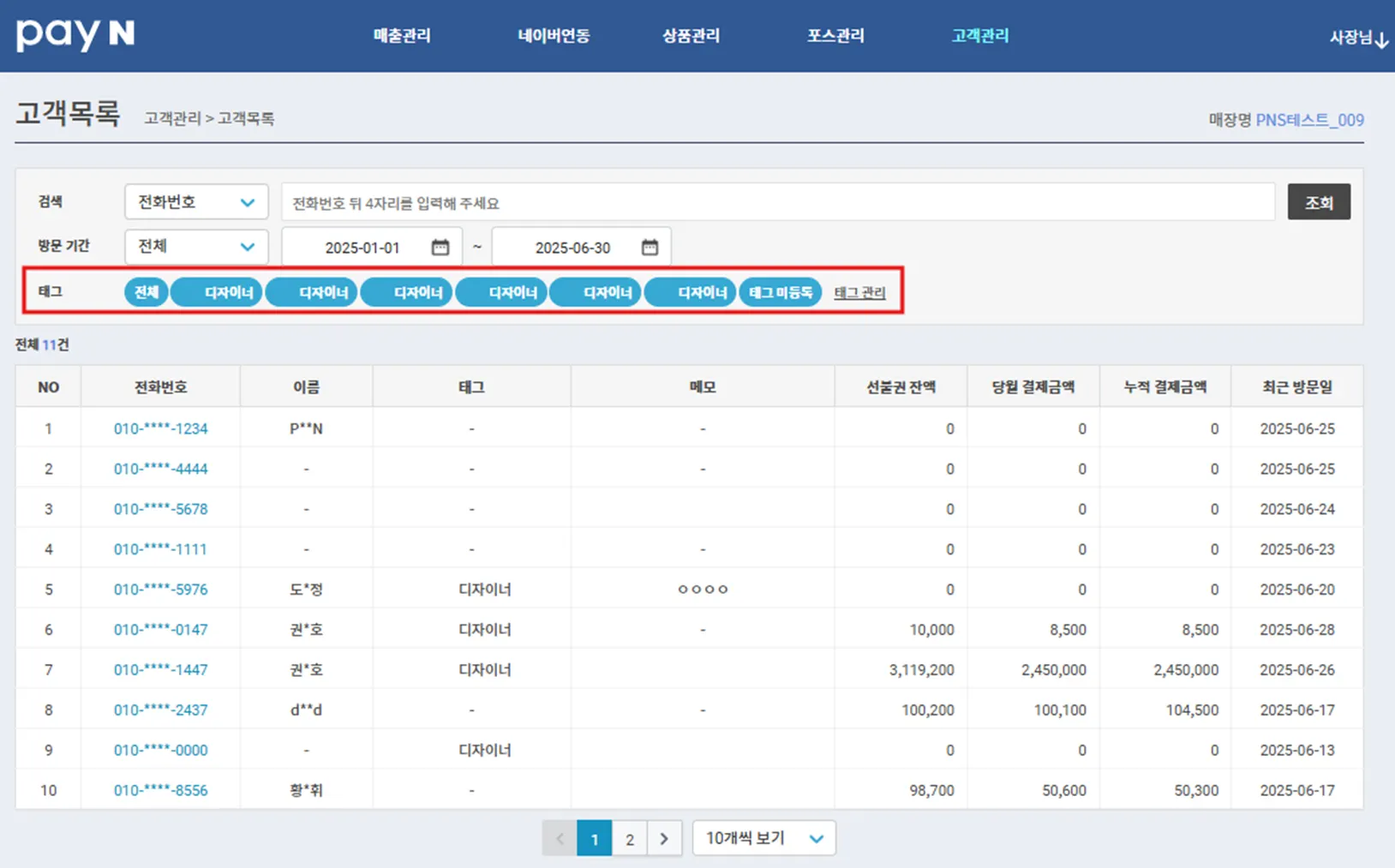Screen dimensions: 1395x868
Task: Open customer 010-****-1447
Action: [x=160, y=670]
